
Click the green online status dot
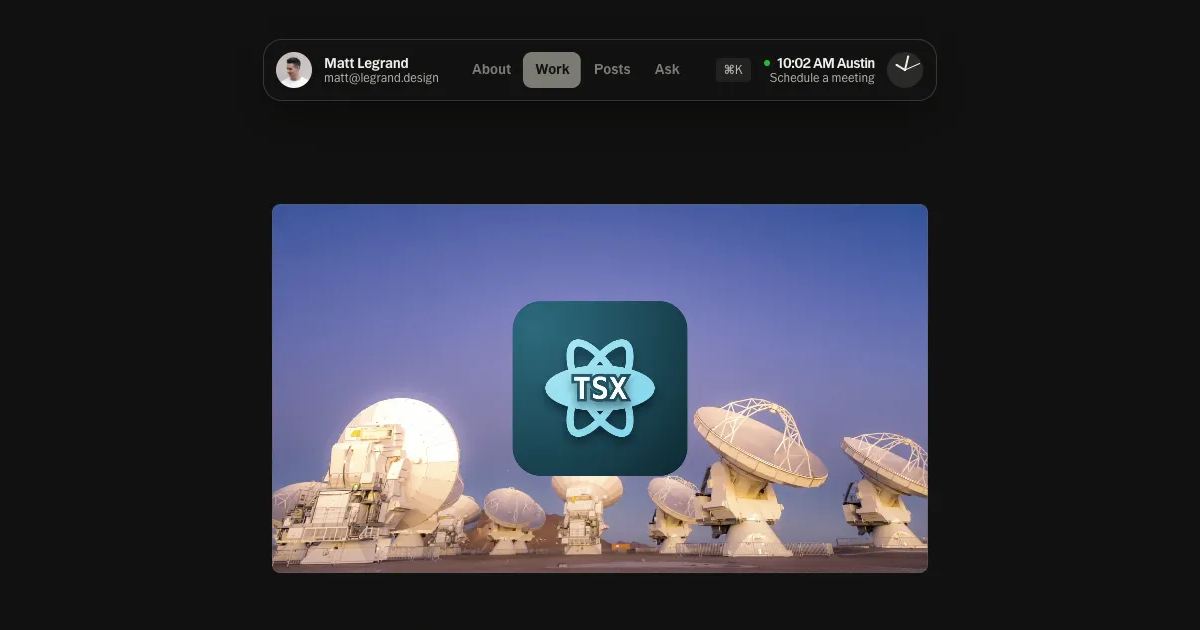tap(767, 63)
